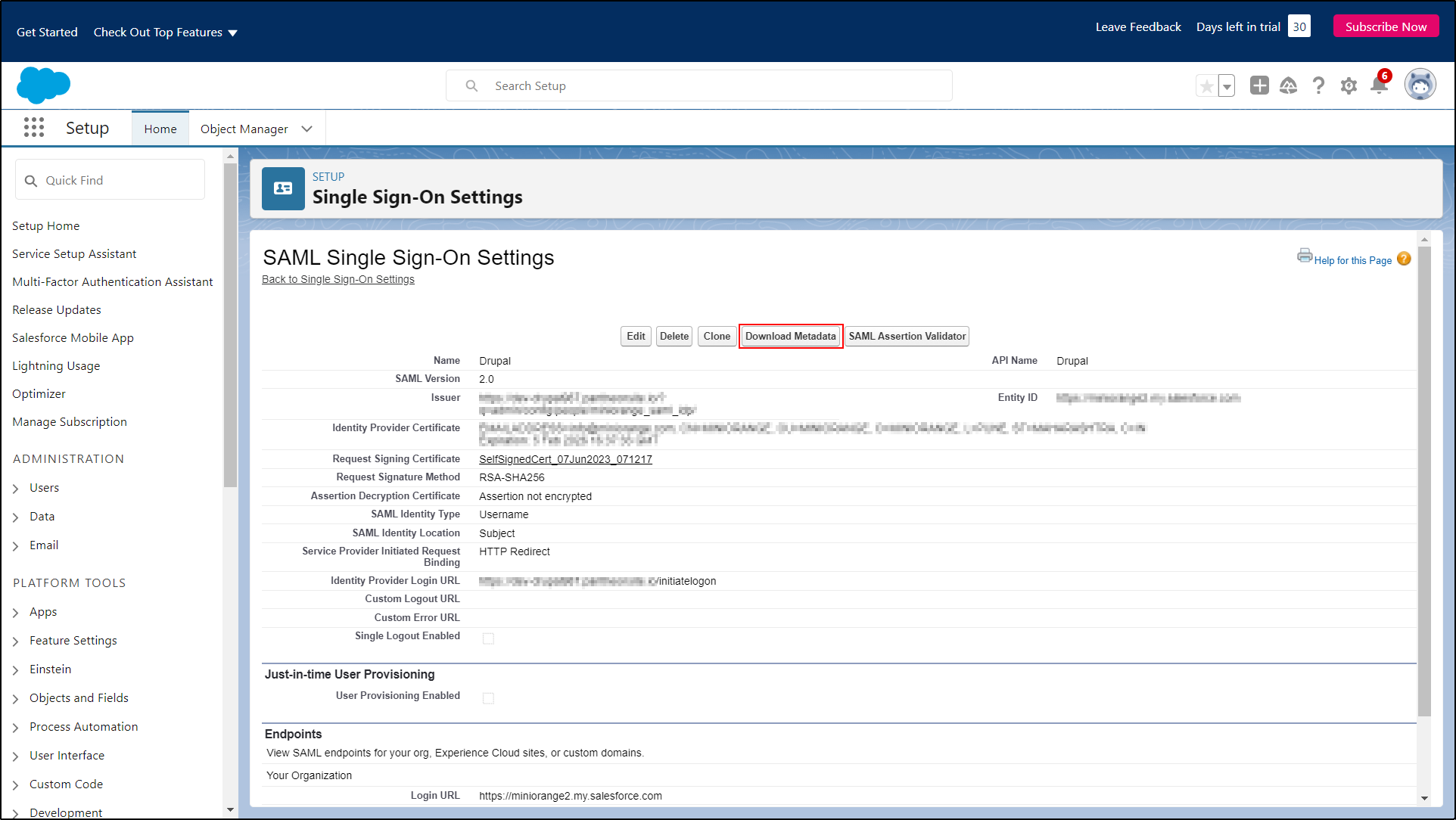Switch to the Home tab in Setup
Screen dimensions: 1456x820
tap(160, 129)
